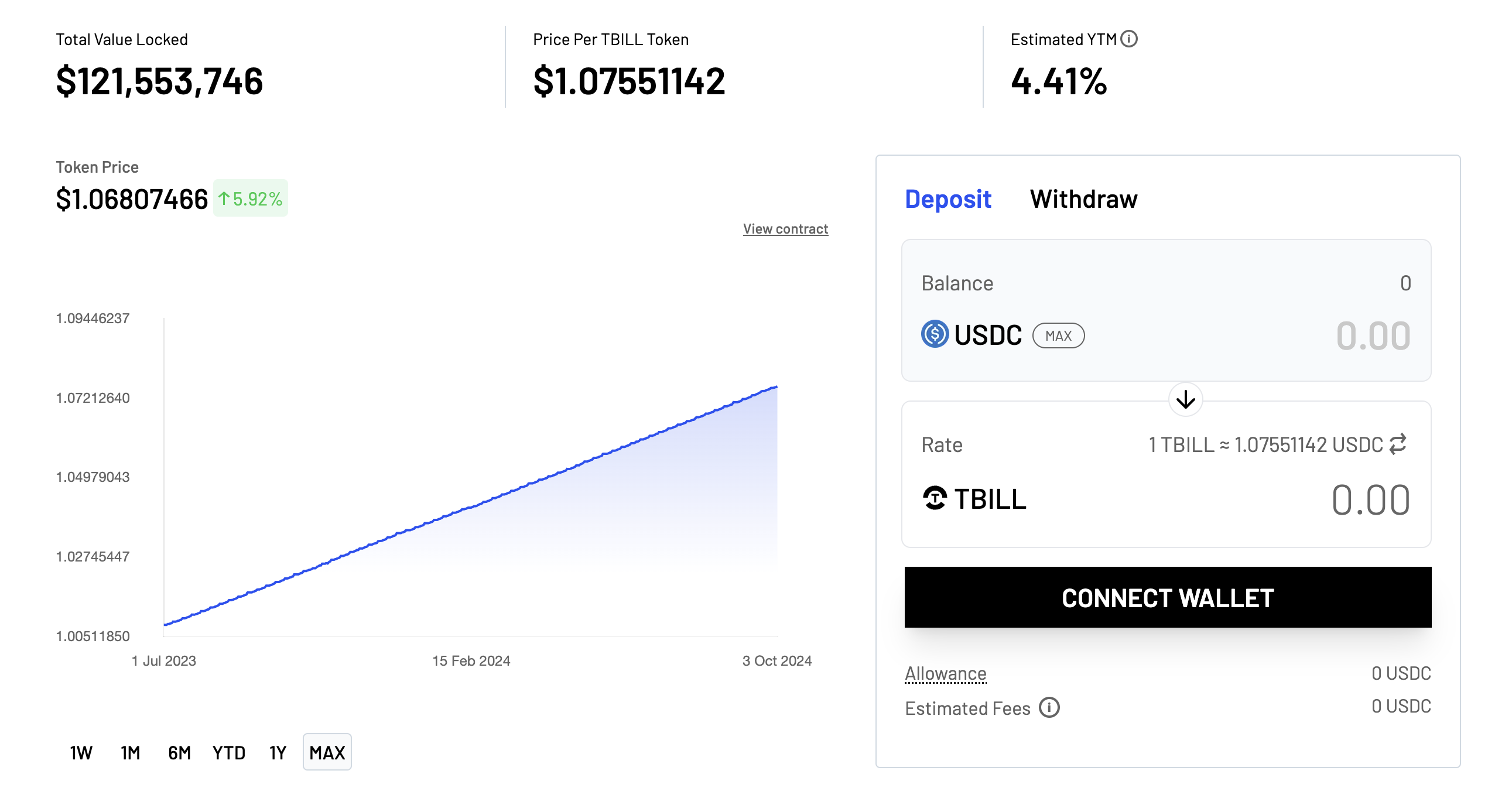
Task: Click the Connect Wallet button
Action: [x=1168, y=597]
